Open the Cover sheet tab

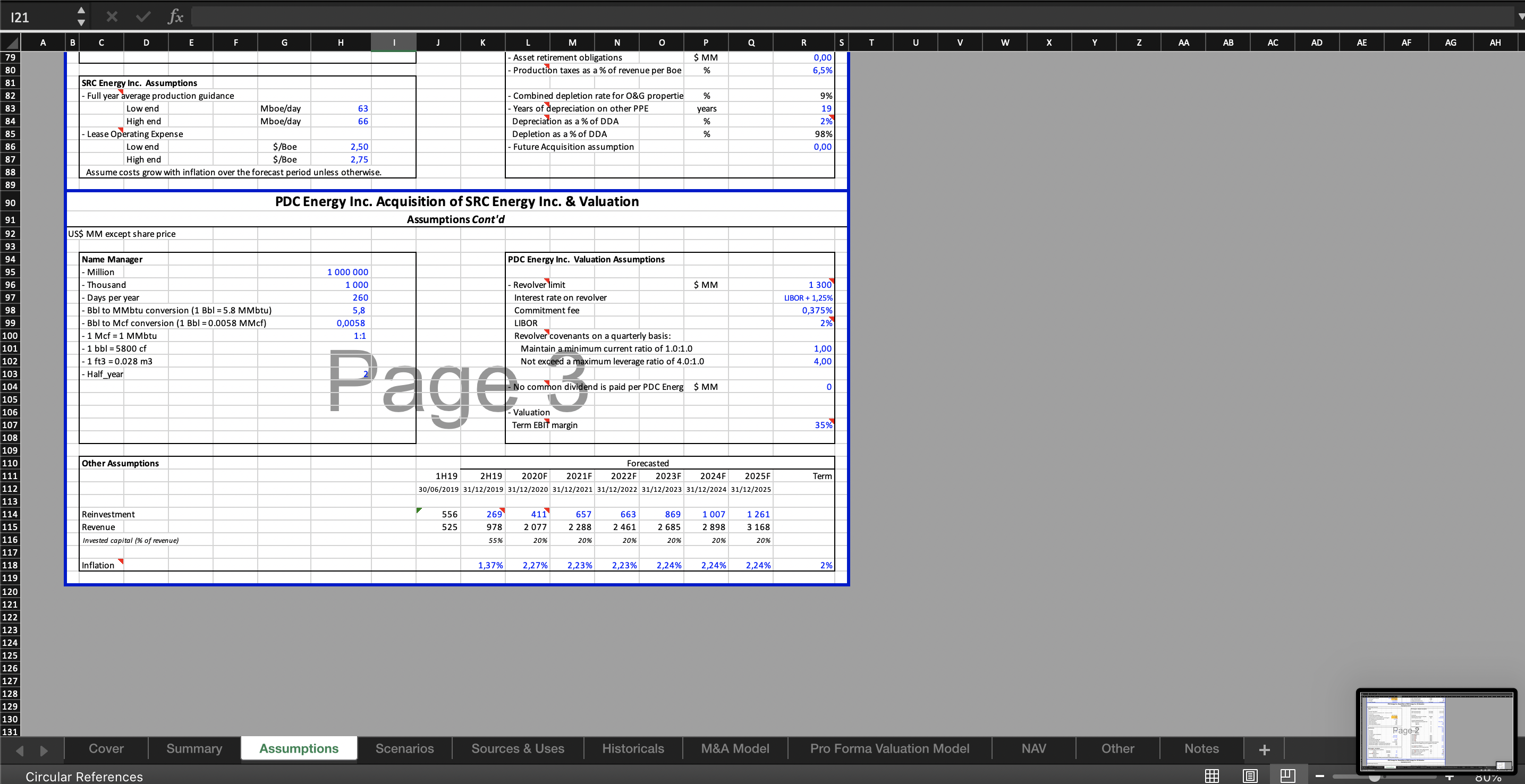[x=106, y=748]
